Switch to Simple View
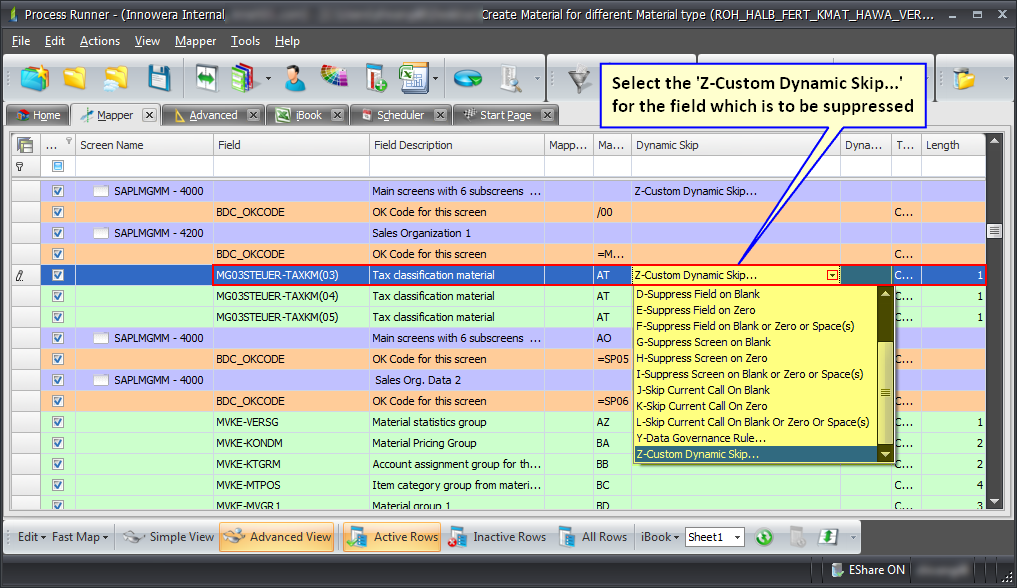Viewport: 1017px width, 588px height. (169, 537)
